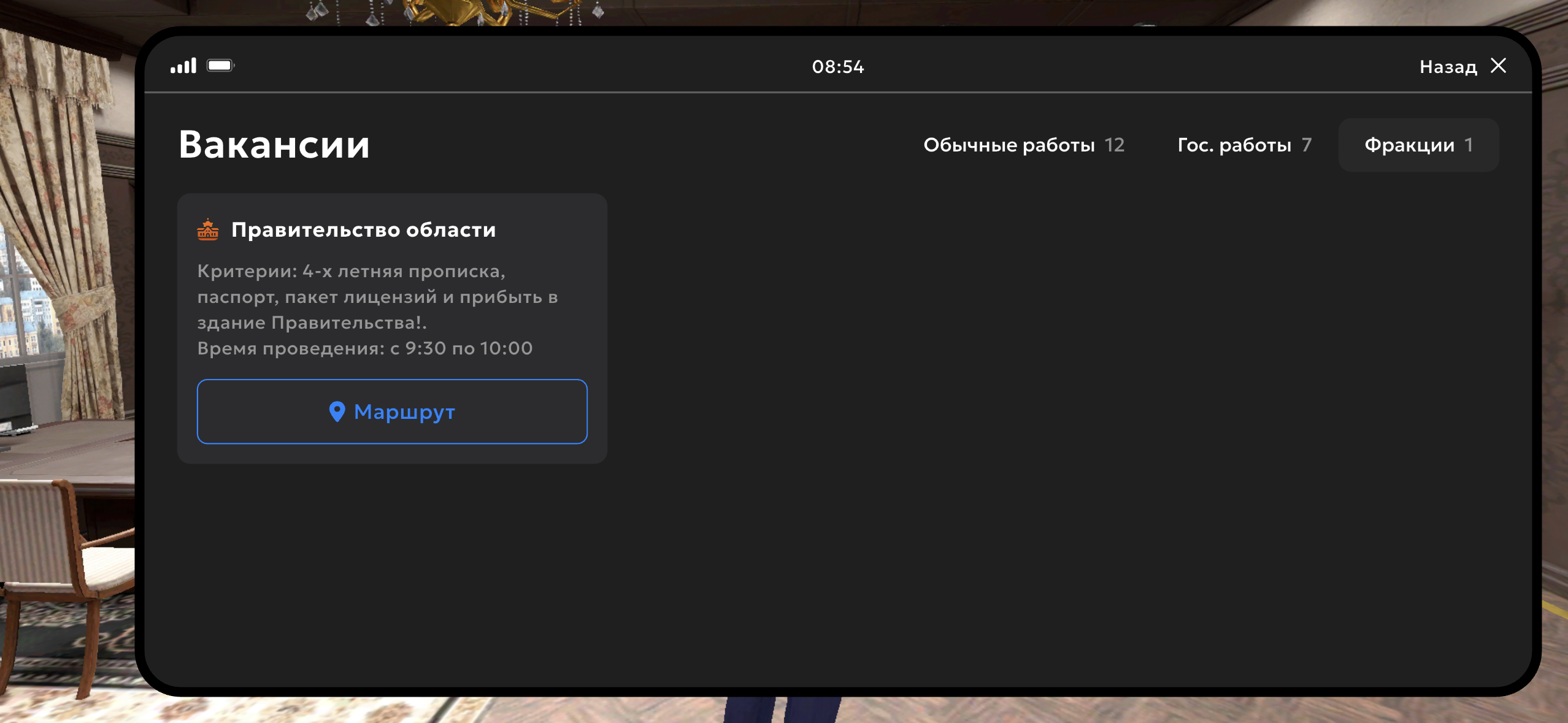Switch to Обычные работы tab
Image resolution: width=1568 pixels, height=723 pixels.
[1009, 145]
